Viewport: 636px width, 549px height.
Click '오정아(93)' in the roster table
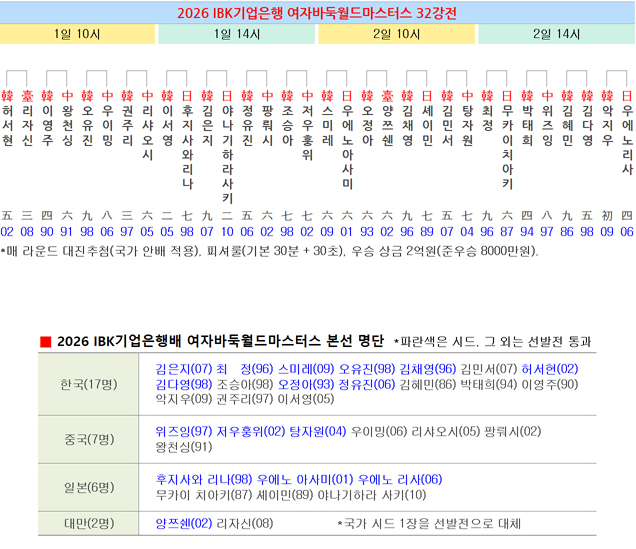[306, 384]
